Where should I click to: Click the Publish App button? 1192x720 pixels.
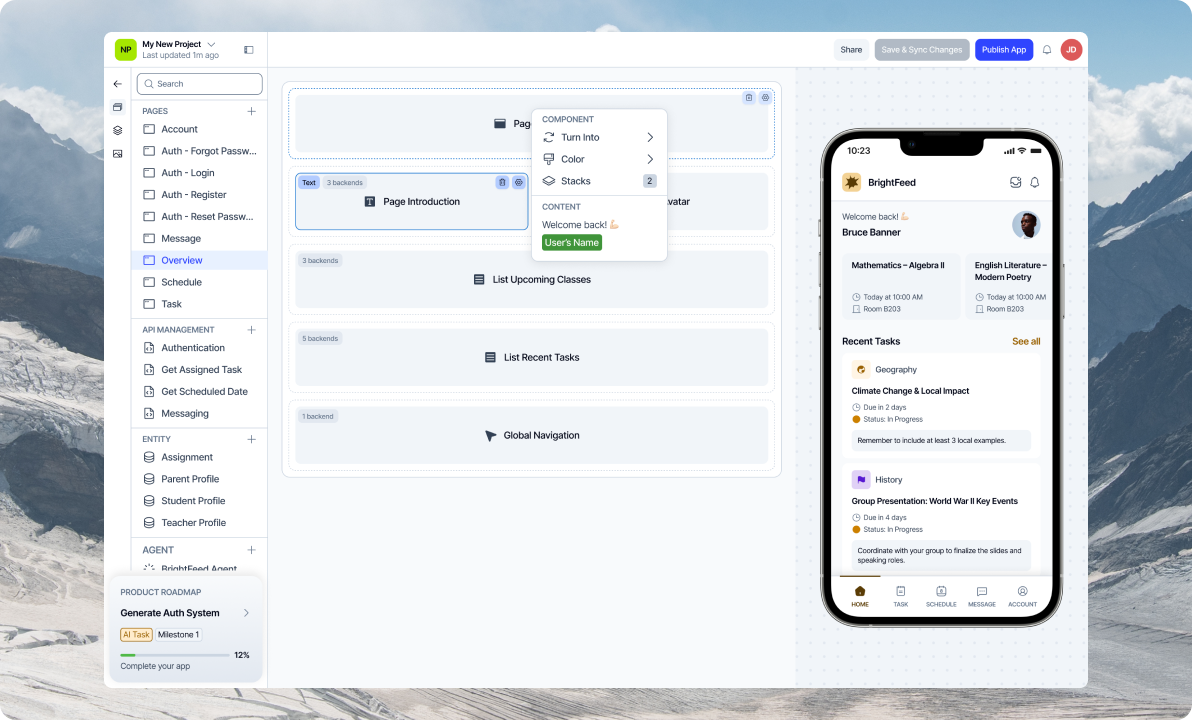pyautogui.click(x=1003, y=50)
